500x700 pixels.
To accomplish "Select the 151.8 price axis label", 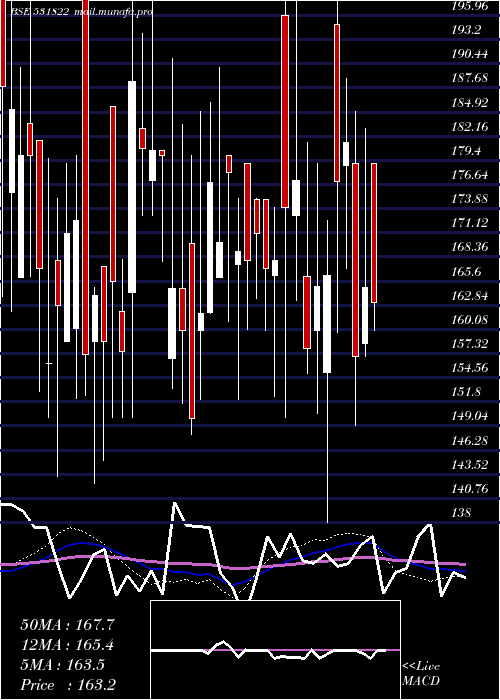I will pos(467,392).
